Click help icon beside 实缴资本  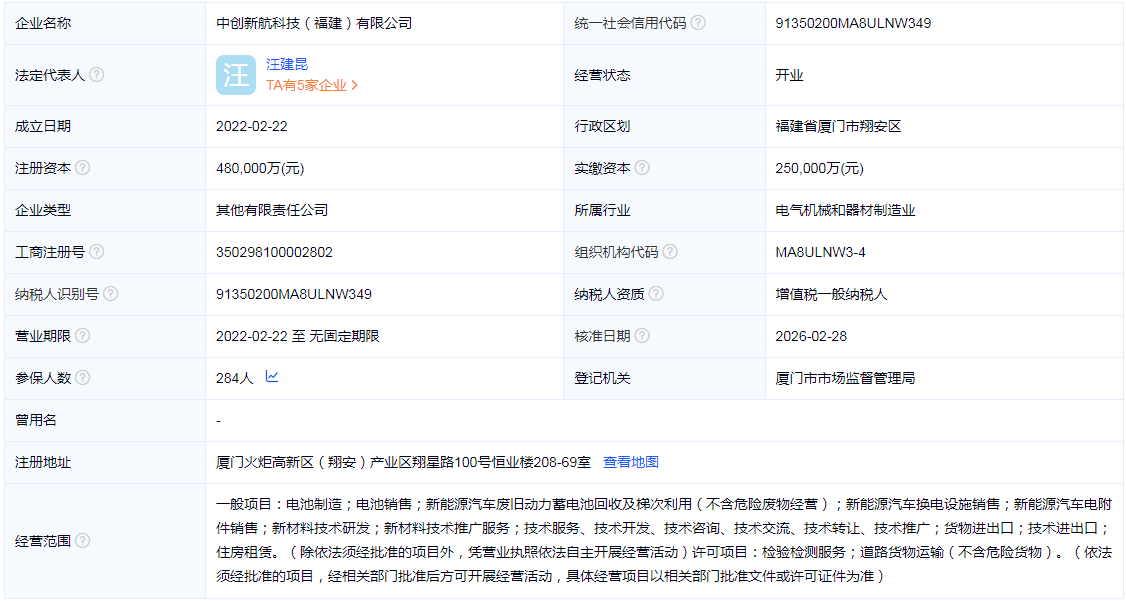[x=642, y=168]
